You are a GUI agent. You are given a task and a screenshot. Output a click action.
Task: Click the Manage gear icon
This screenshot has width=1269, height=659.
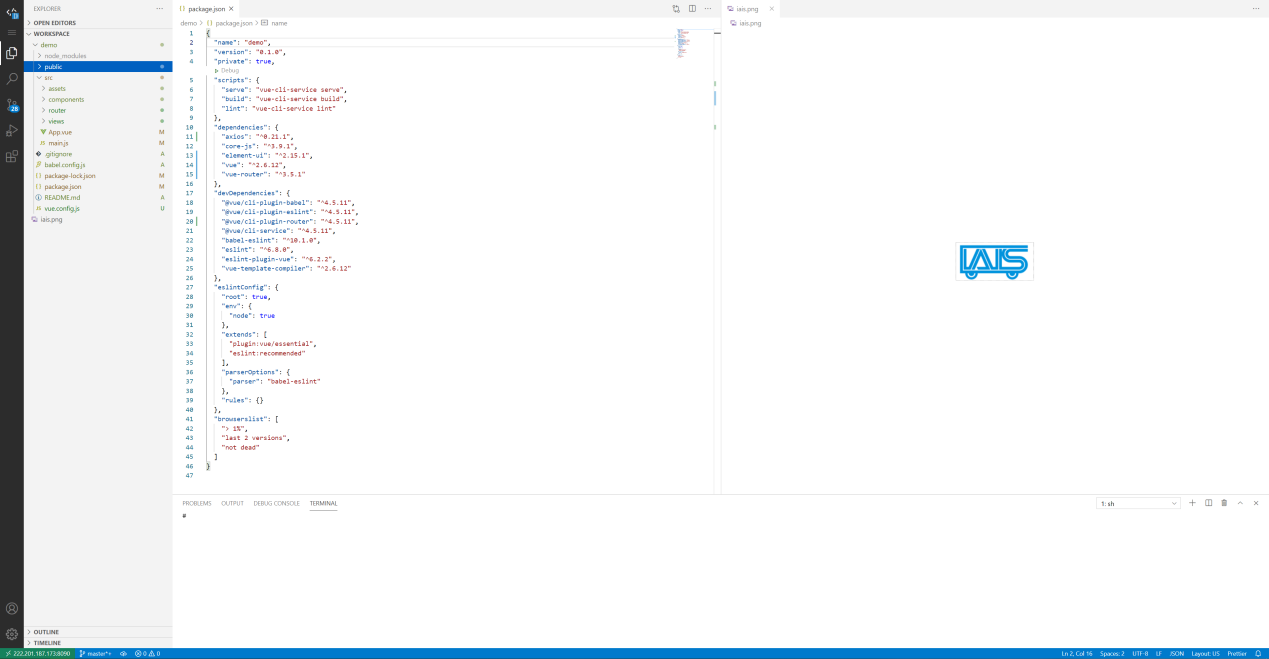[12, 634]
